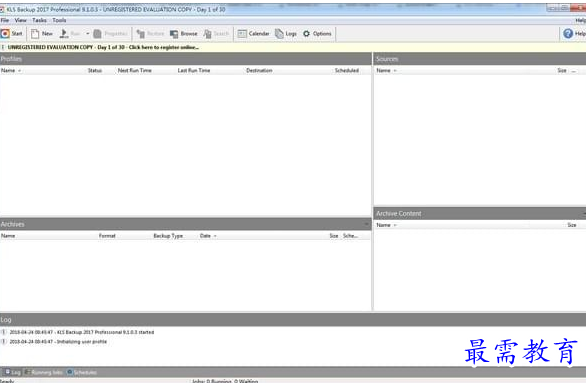This screenshot has width=586, height=383.
Task: Click the blue Help icon
Action: tap(568, 34)
